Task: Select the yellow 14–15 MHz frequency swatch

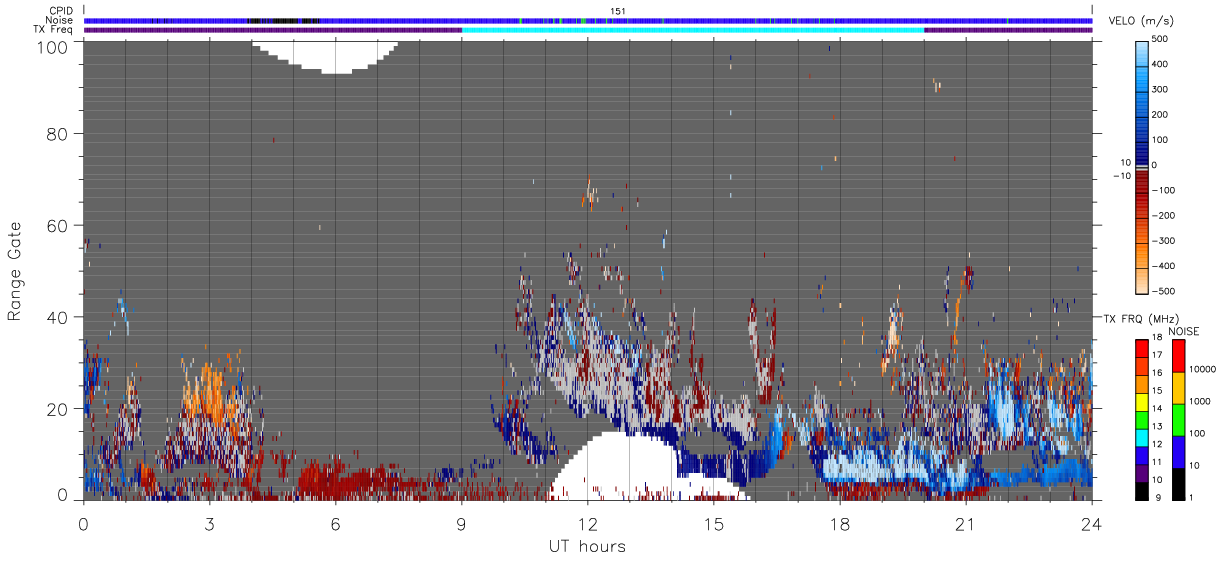Action: click(1142, 402)
